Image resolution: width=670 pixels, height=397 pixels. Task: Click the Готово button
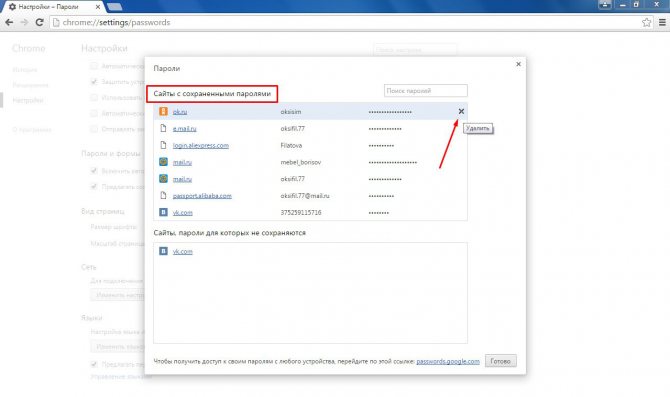click(x=500, y=361)
